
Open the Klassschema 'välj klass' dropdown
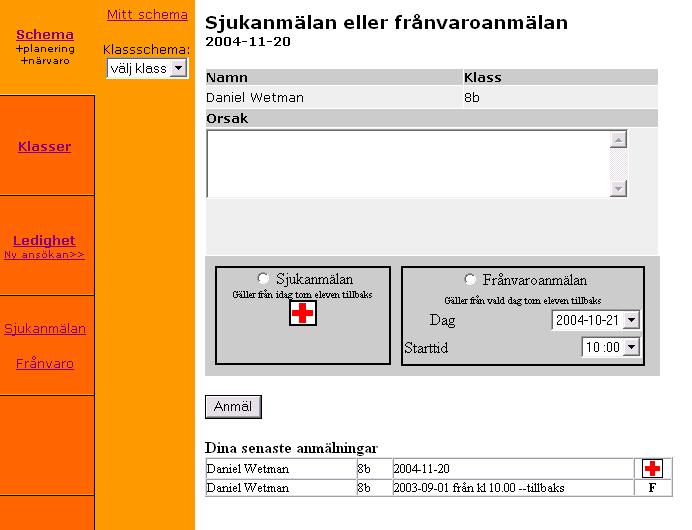[x=147, y=68]
